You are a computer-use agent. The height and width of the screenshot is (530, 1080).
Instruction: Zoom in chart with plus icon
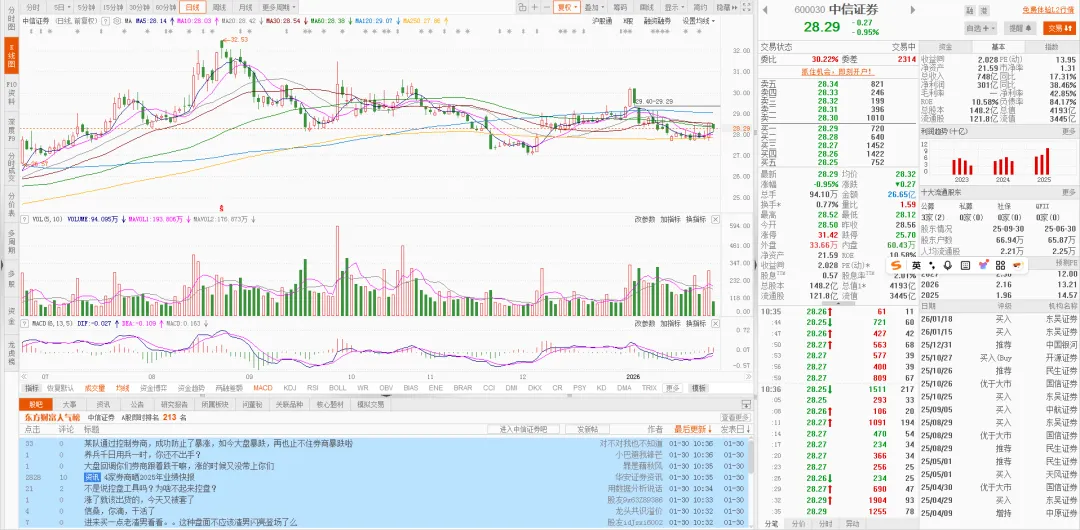click(x=534, y=7)
